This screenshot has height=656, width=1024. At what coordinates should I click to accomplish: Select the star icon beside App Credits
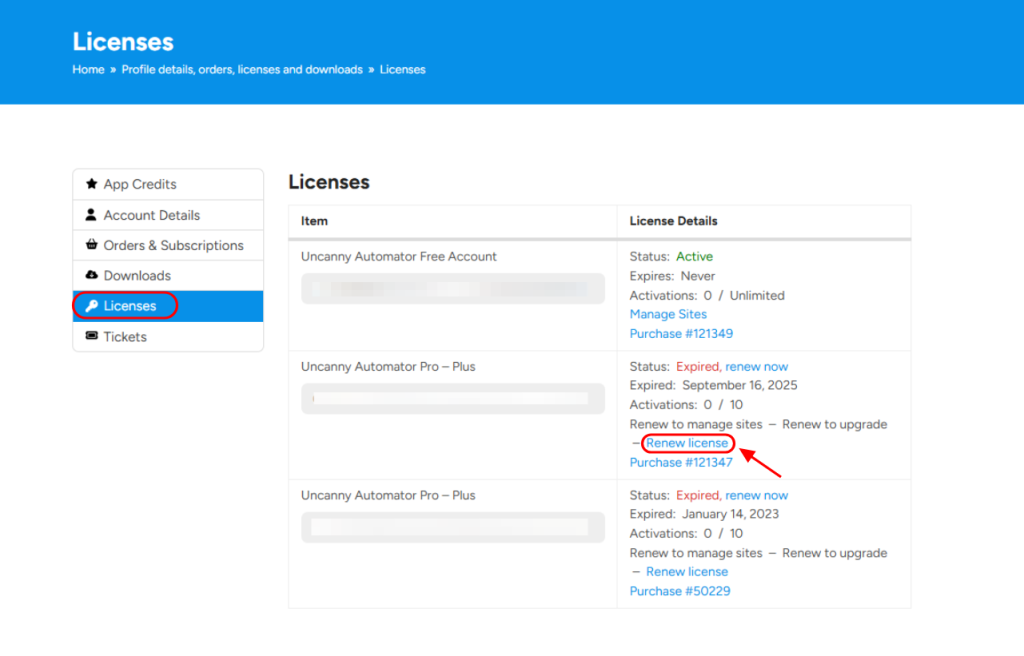[91, 184]
